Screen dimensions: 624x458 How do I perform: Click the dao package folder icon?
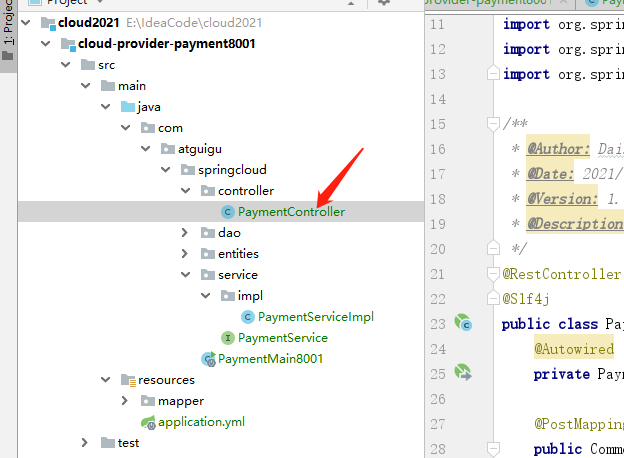[x=208, y=232]
